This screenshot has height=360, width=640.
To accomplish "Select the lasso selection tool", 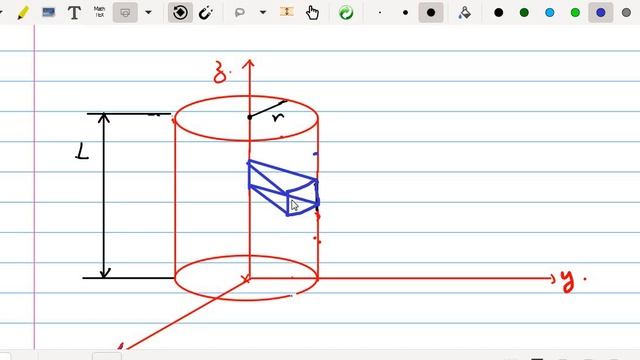I will 240,13.
